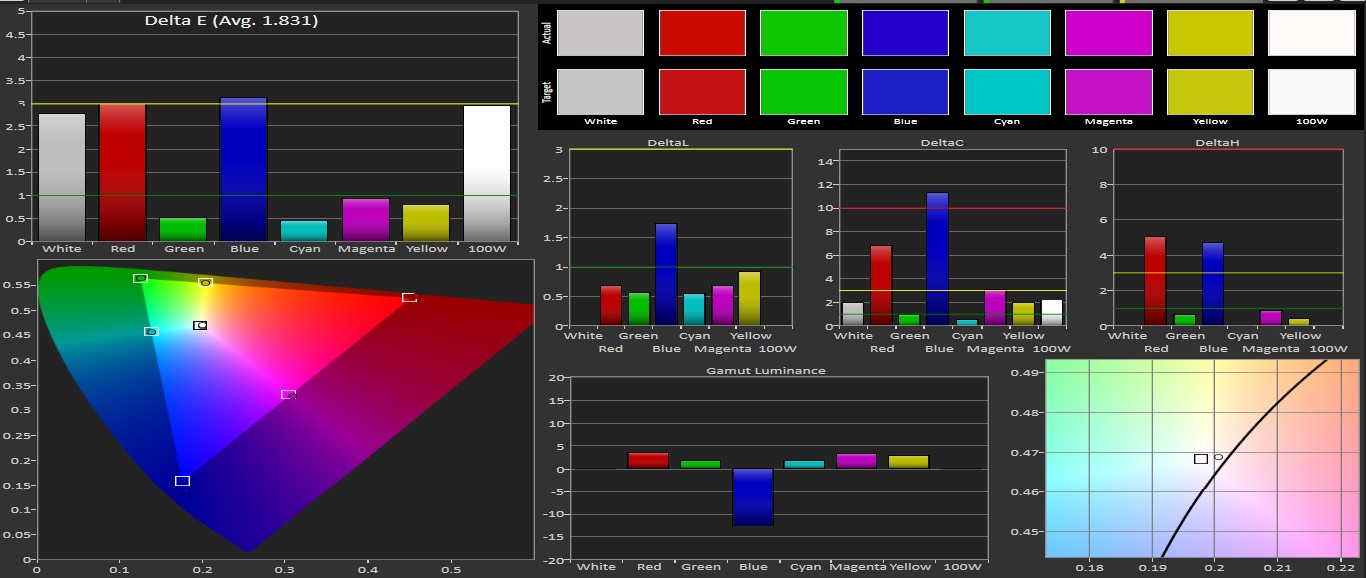The width and height of the screenshot is (1366, 578).
Task: Select the Red bar in Delta E chart
Action: coord(122,172)
